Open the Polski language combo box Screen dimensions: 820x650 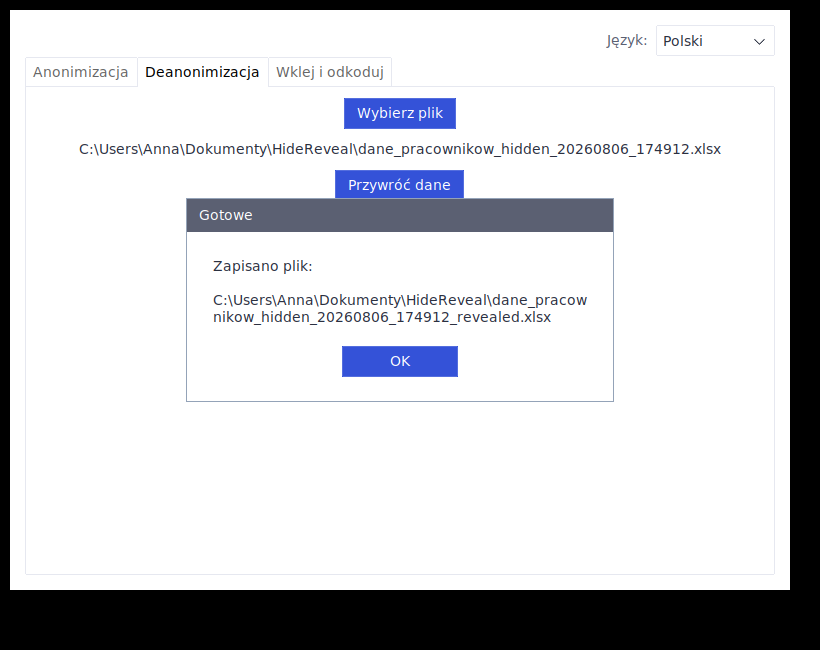tap(715, 41)
